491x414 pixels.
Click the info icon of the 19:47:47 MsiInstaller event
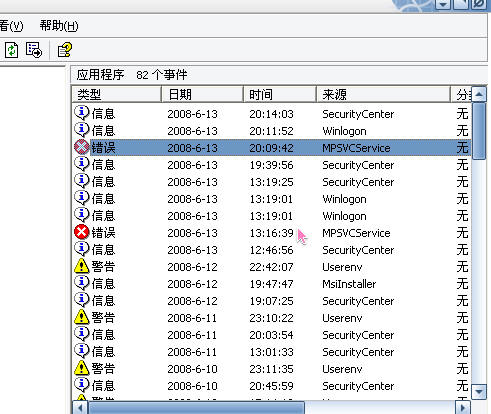point(82,283)
